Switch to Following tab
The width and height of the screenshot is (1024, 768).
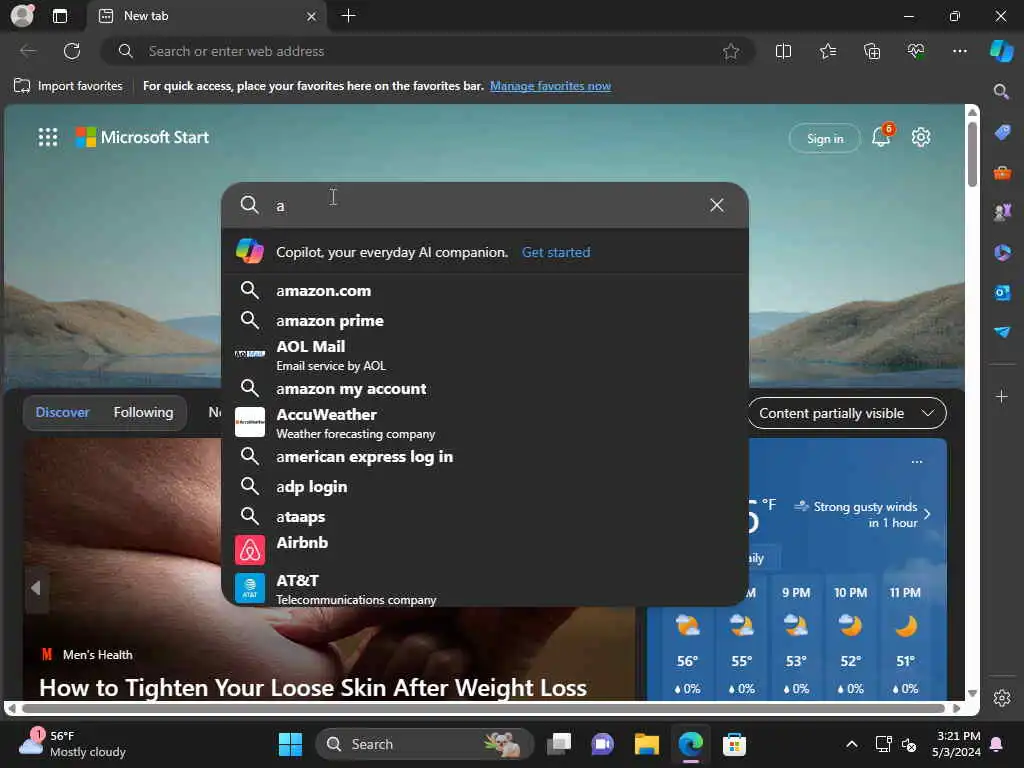tap(144, 412)
